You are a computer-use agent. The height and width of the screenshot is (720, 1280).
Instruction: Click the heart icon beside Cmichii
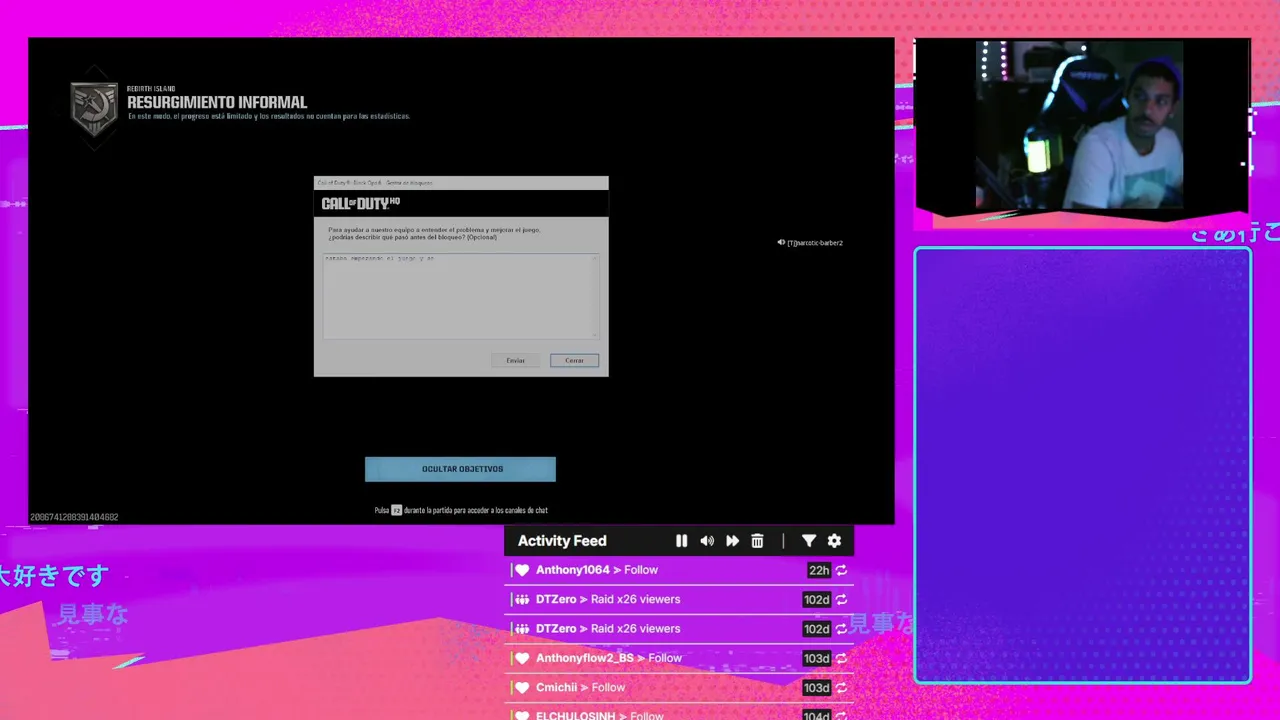522,688
